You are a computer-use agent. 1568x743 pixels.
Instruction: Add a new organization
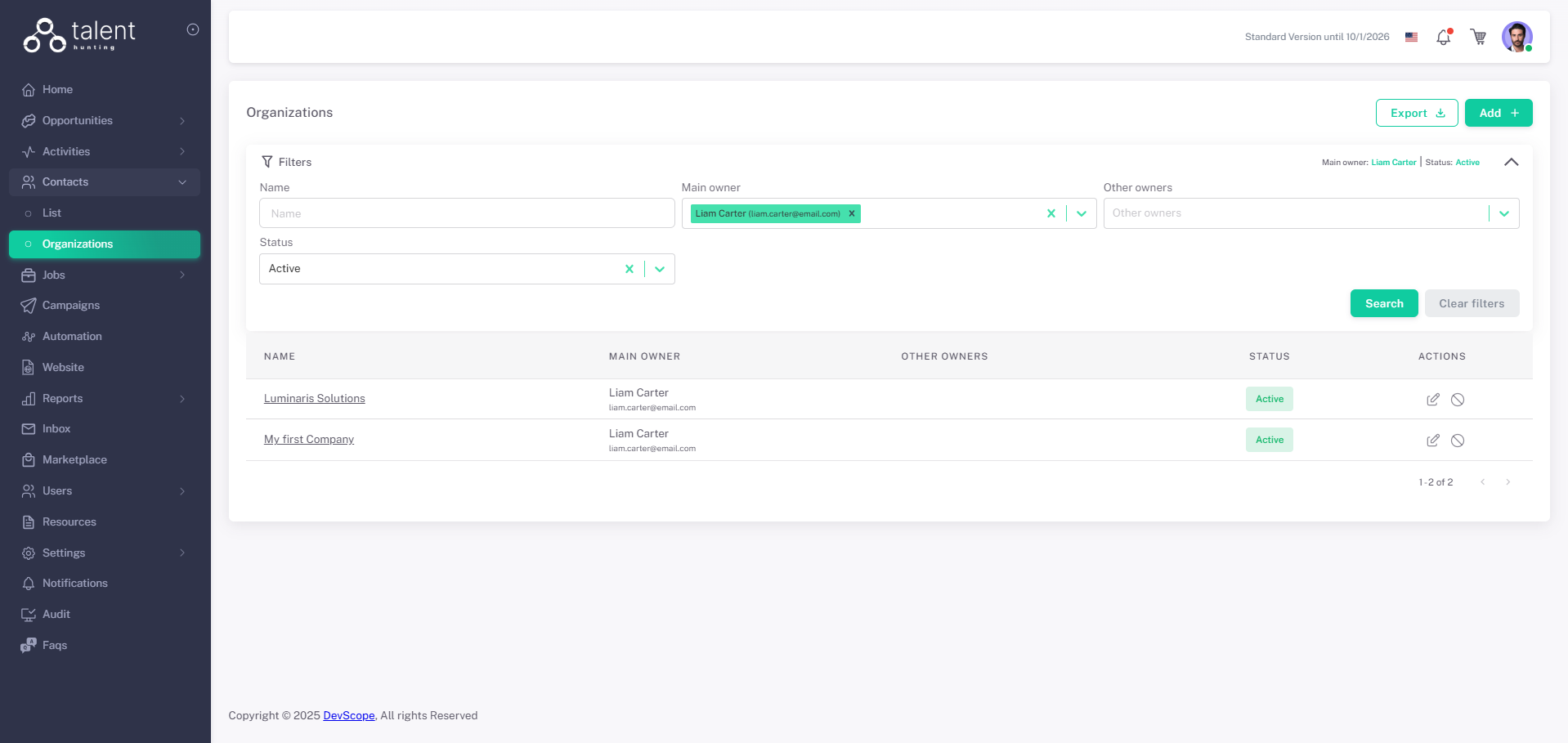pyautogui.click(x=1498, y=113)
